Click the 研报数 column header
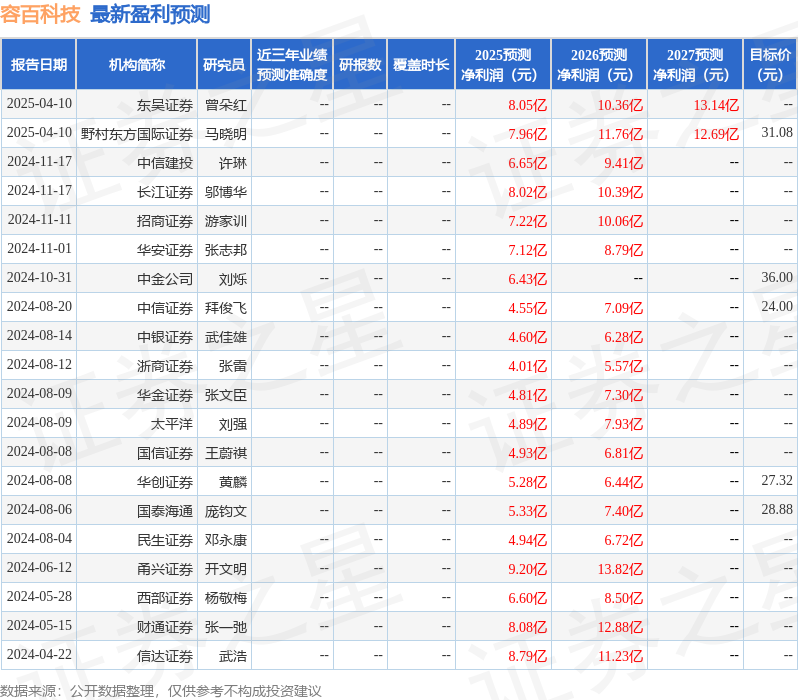 (x=360, y=65)
